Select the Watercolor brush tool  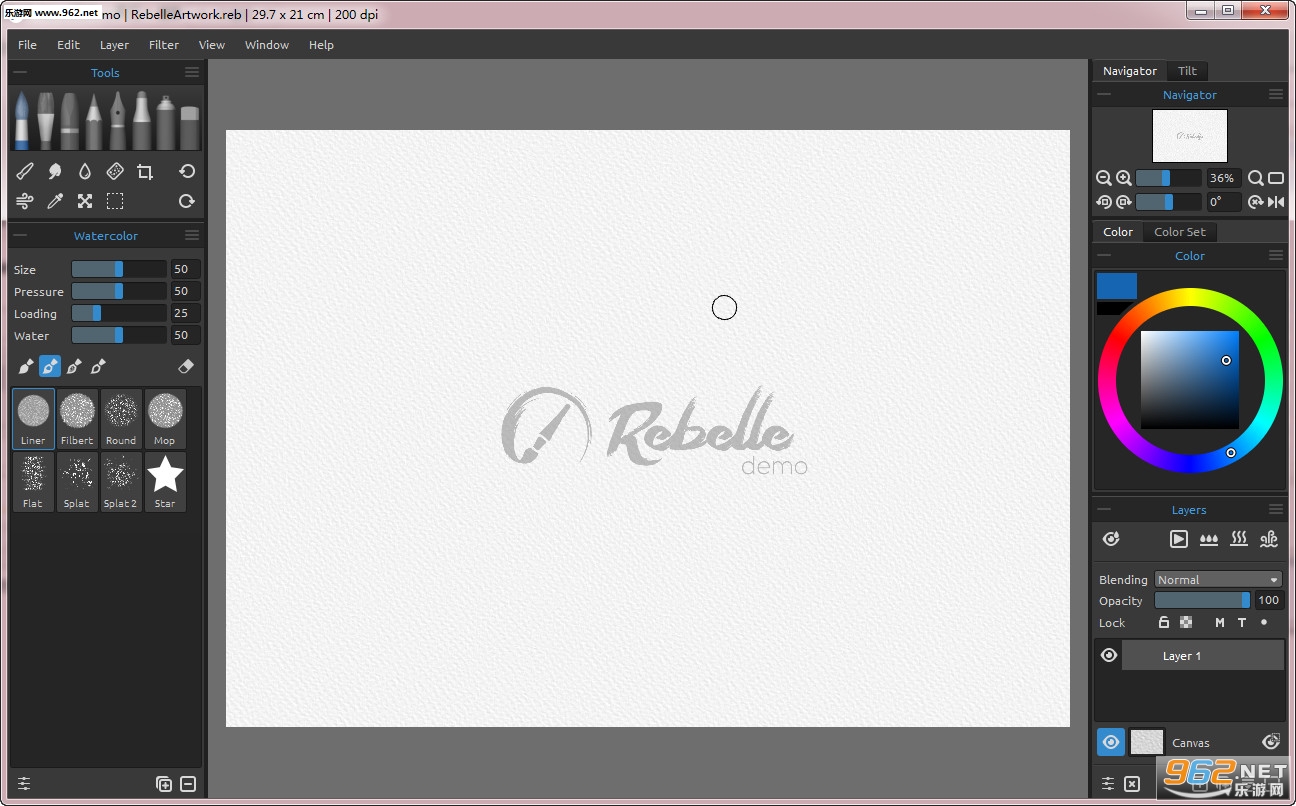22,121
